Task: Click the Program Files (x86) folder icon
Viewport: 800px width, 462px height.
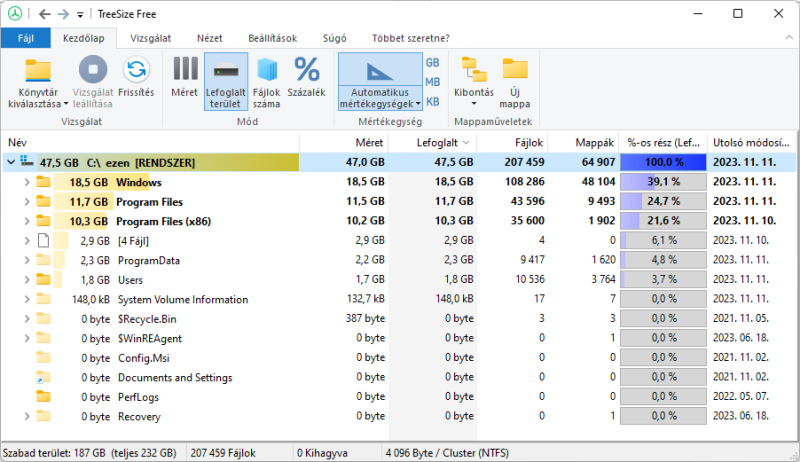Action: pyautogui.click(x=43, y=220)
